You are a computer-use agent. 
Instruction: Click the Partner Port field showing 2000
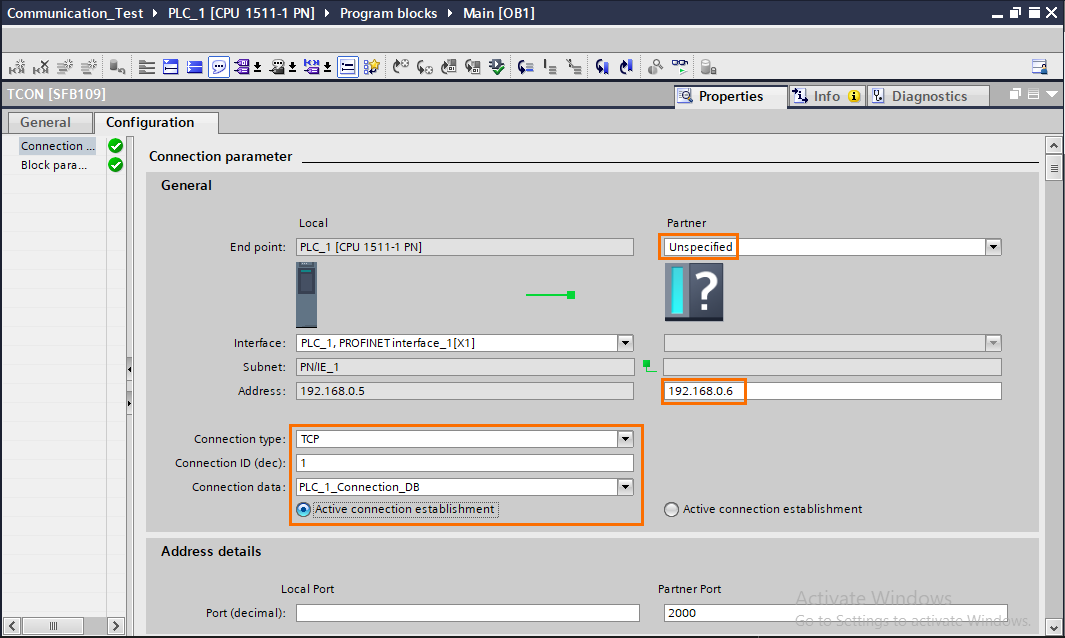coord(835,613)
